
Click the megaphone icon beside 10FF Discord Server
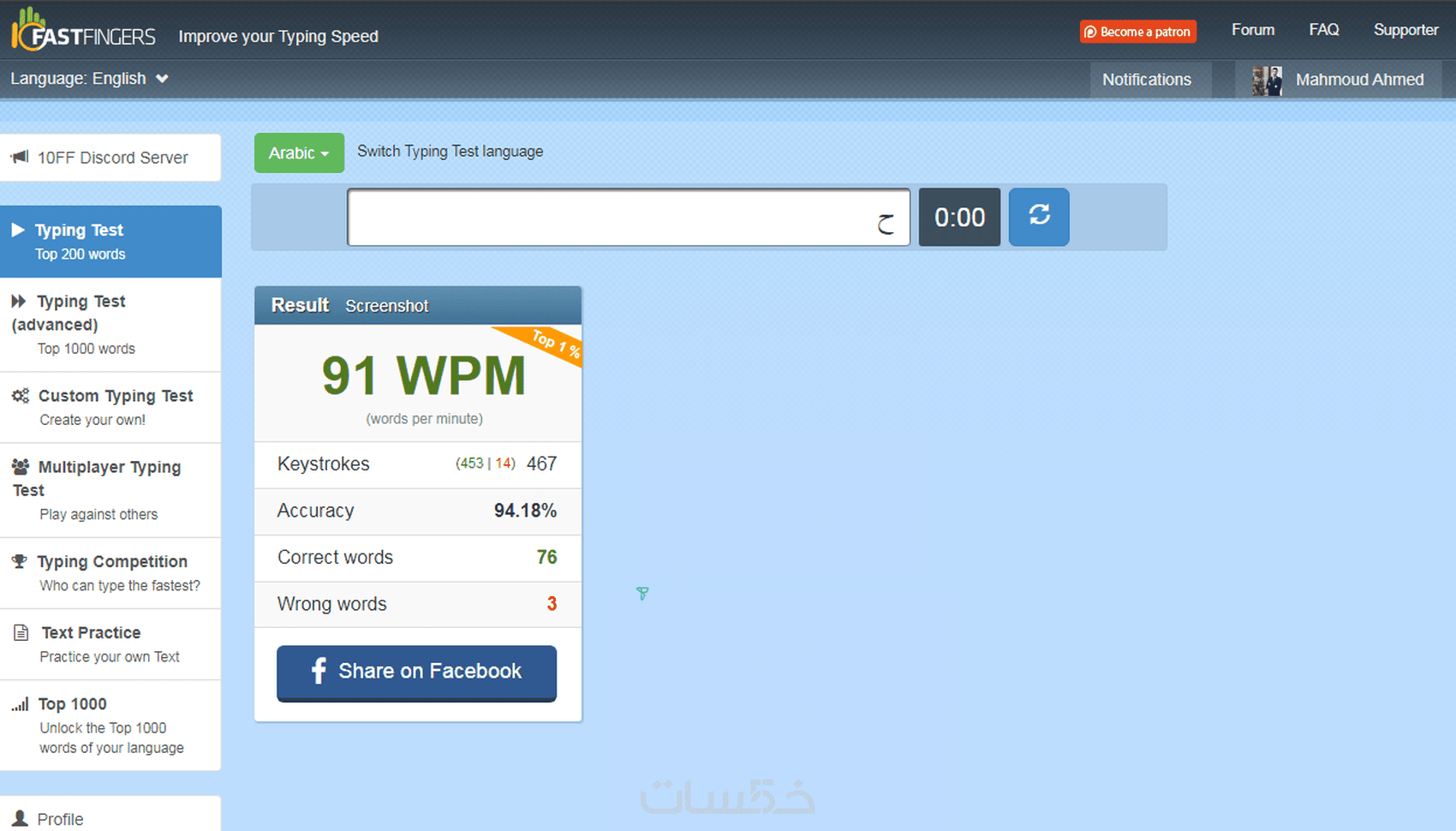pos(20,157)
